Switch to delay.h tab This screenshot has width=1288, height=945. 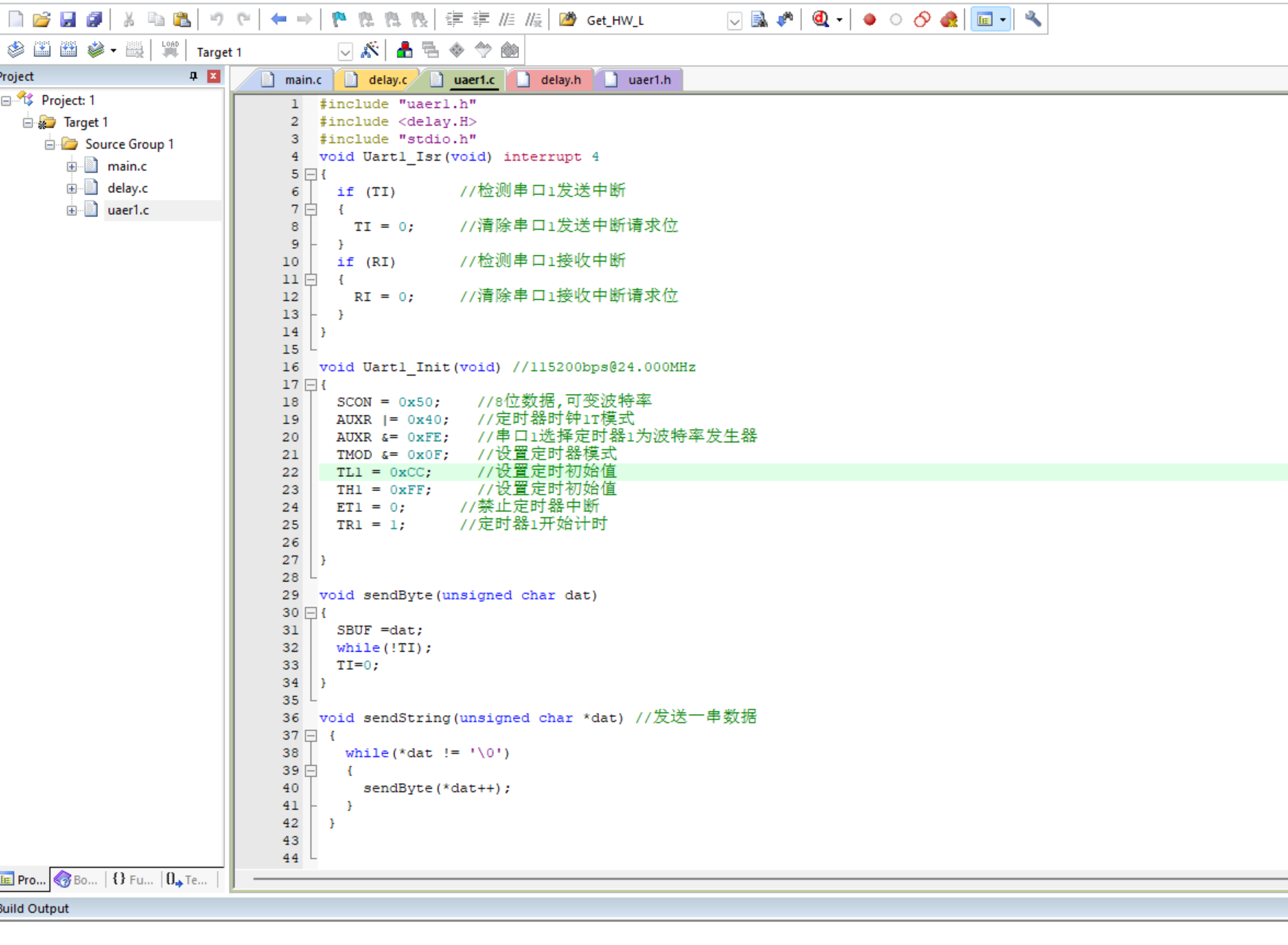(x=552, y=80)
